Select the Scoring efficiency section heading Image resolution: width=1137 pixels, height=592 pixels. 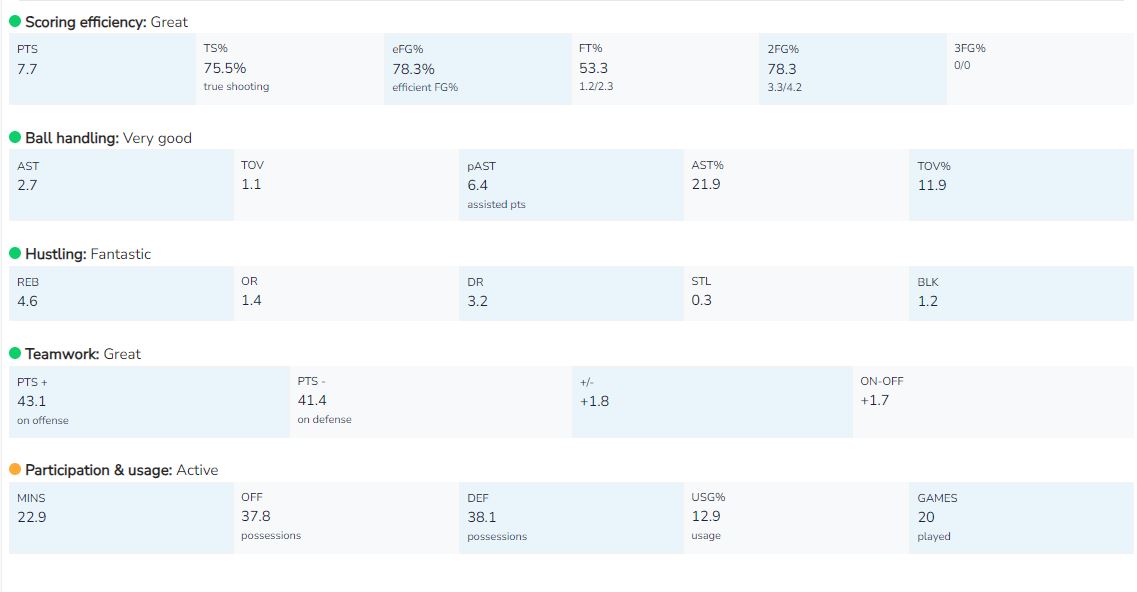(106, 22)
